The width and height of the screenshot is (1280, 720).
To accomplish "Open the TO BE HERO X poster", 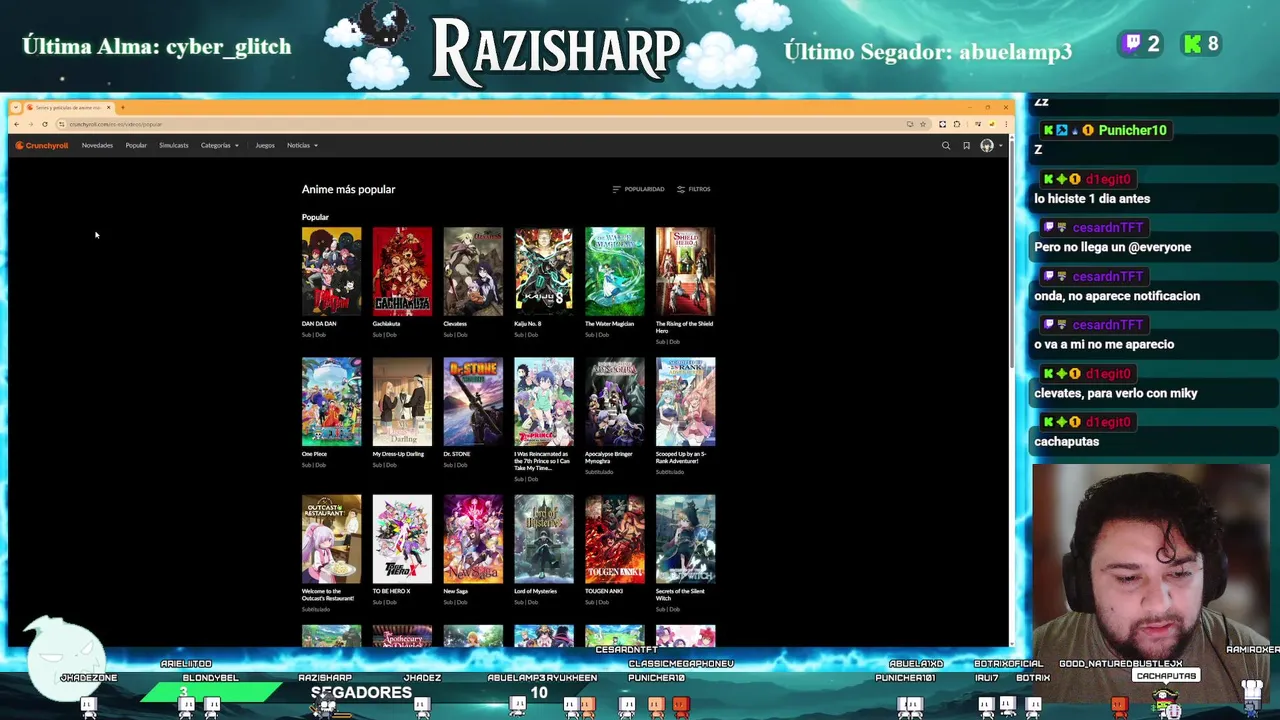I will click(x=402, y=539).
